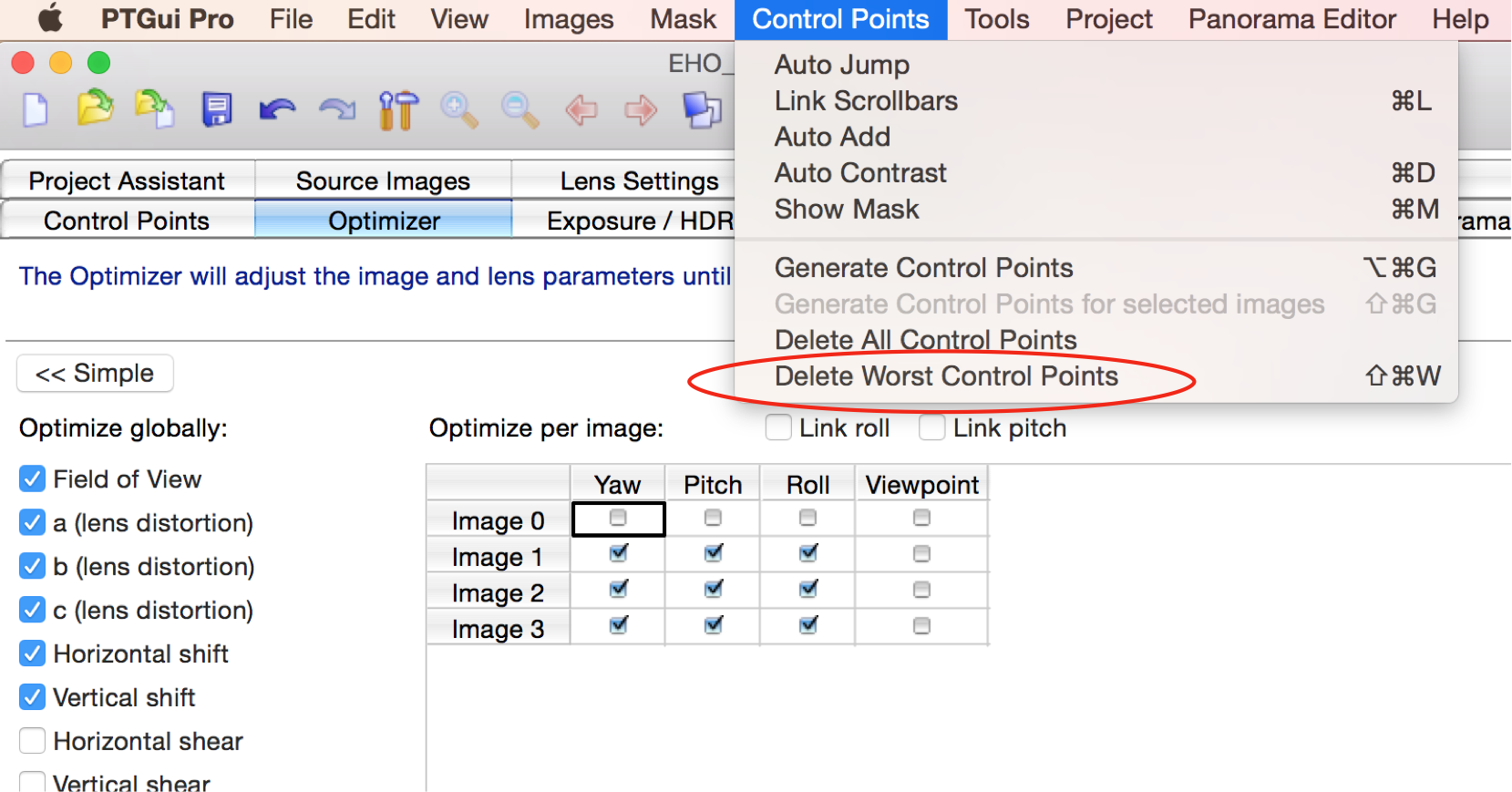Check the Viewpoint box for Image 3
The height and width of the screenshot is (792, 1512).
[x=921, y=625]
